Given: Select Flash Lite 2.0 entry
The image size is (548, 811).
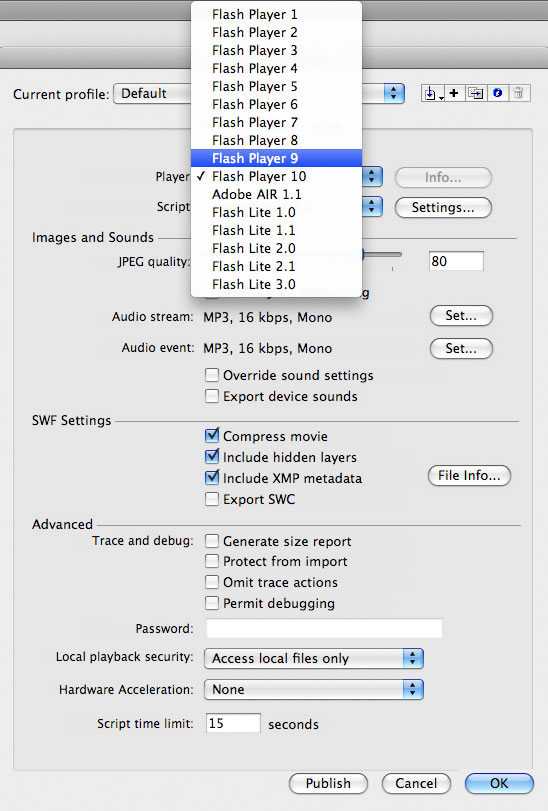Looking at the screenshot, I should (276, 248).
